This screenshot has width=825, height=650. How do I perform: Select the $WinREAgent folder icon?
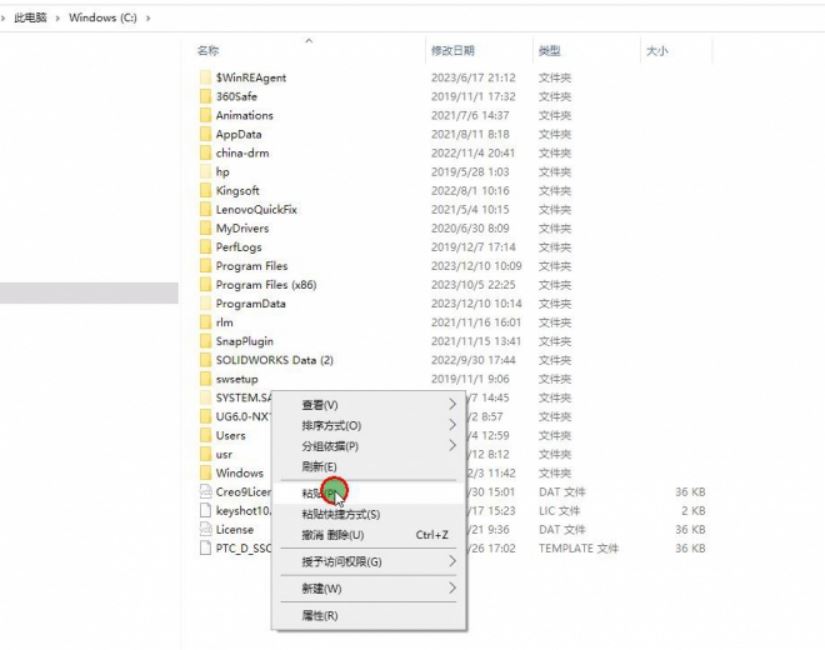[205, 78]
